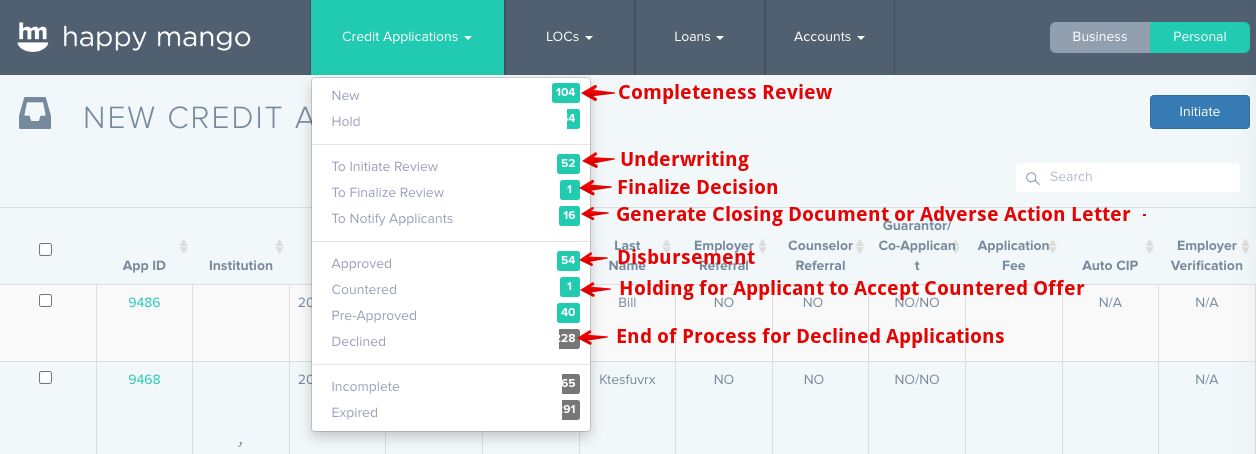Click the magnifier icon in search box
The image size is (1256, 454).
pos(1034,178)
